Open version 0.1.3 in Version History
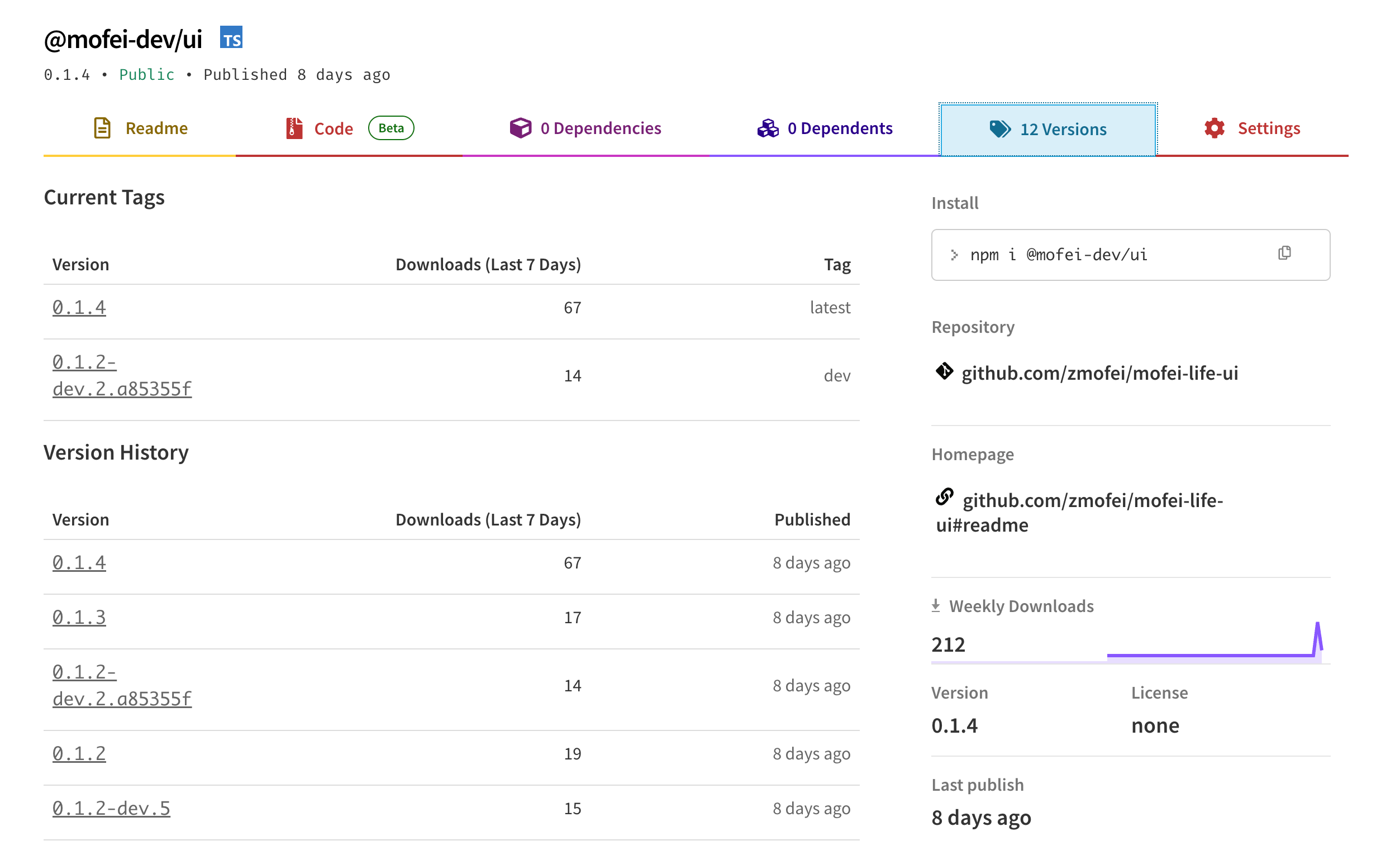Screen dimensions: 1400x841 79,617
